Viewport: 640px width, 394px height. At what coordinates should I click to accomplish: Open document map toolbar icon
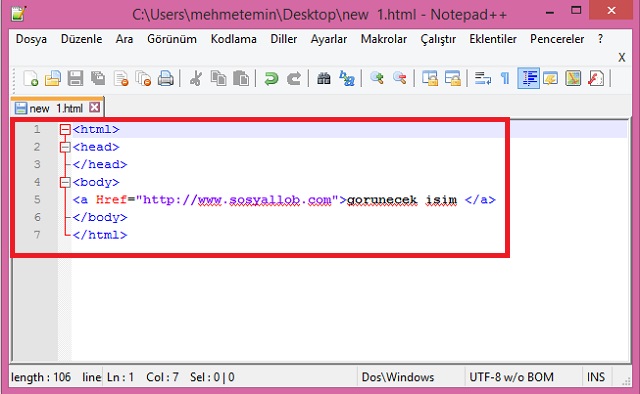tap(573, 78)
